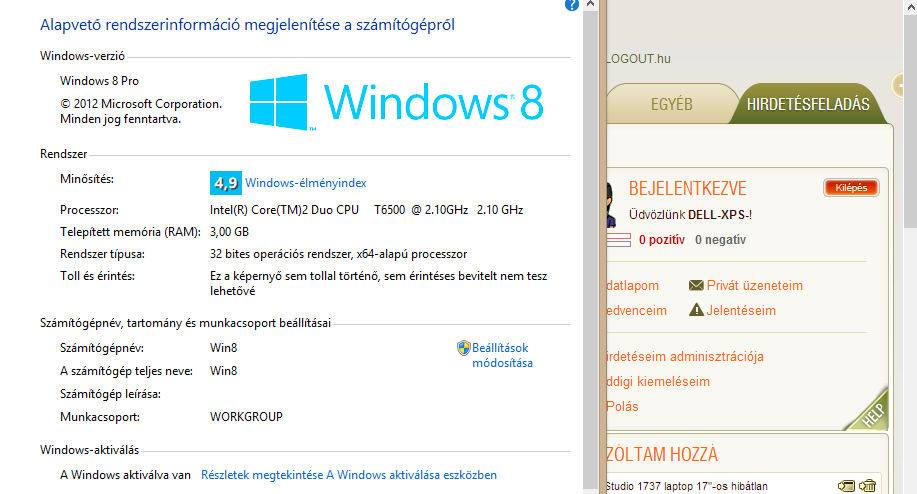Open the Polás link
Screen dimensions: 917x494
pyautogui.click(x=623, y=406)
